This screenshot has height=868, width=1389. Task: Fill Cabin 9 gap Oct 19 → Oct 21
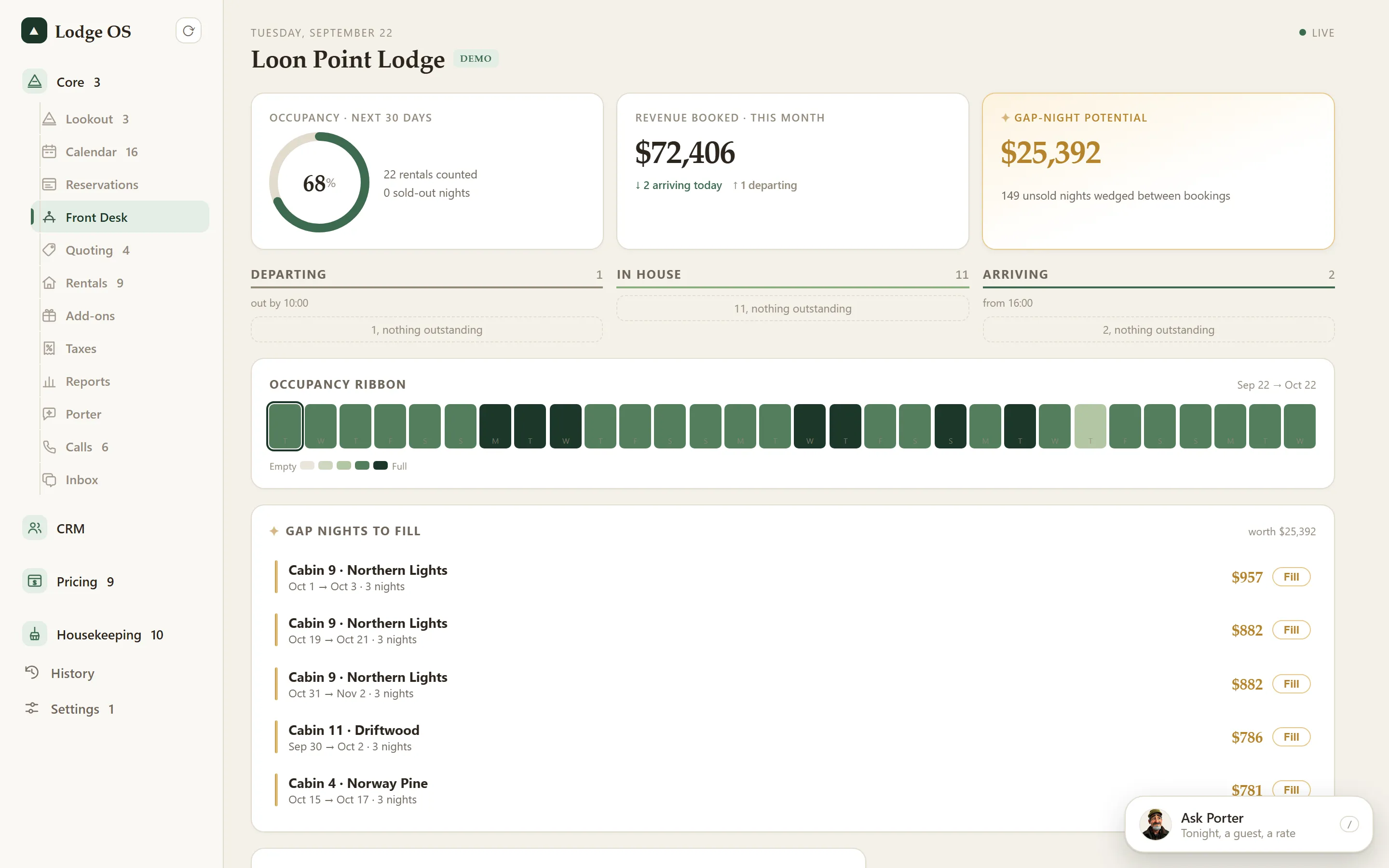[1291, 630]
